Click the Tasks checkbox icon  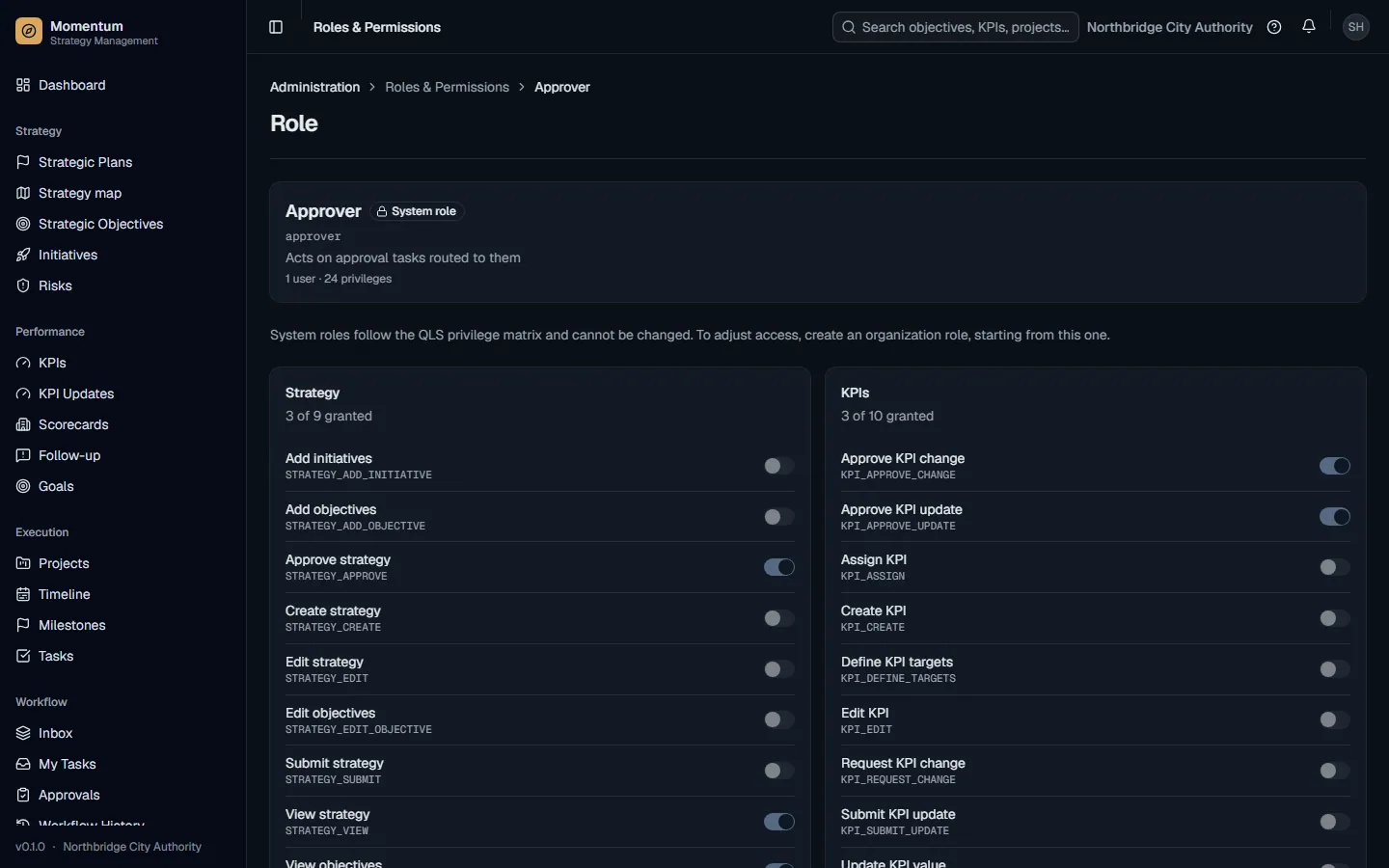[23, 656]
